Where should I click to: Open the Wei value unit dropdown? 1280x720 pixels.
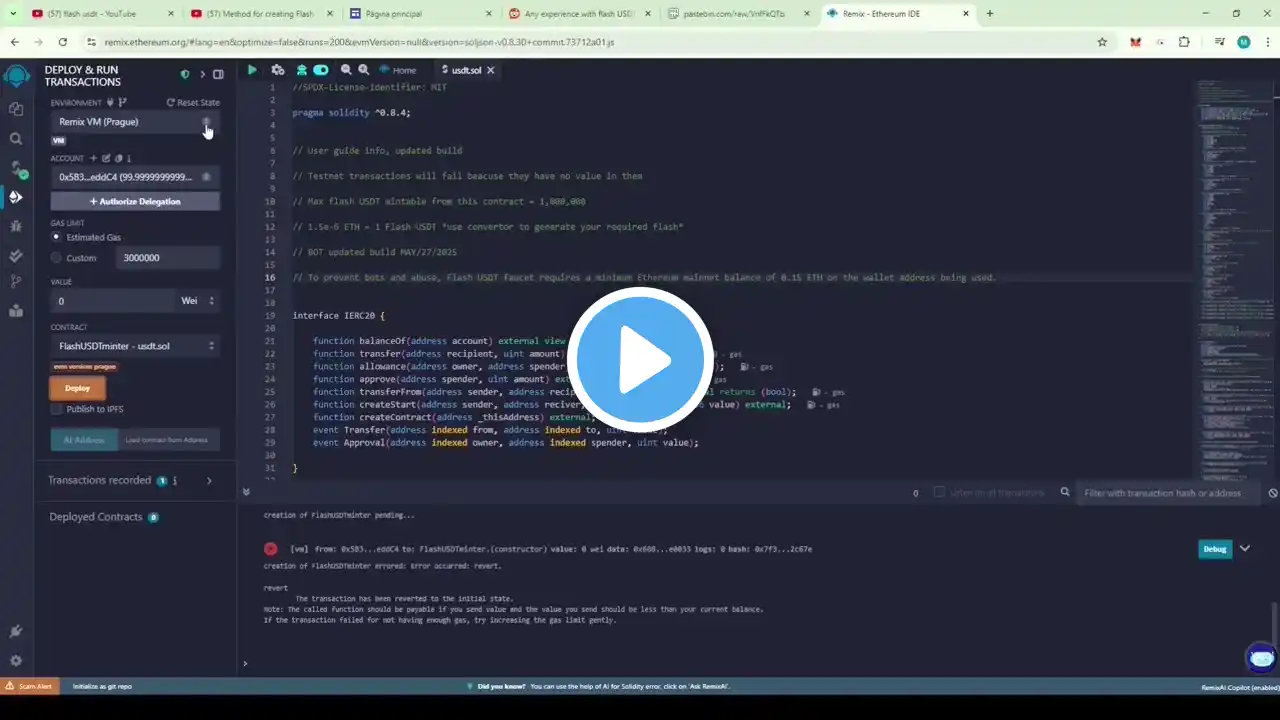(198, 301)
